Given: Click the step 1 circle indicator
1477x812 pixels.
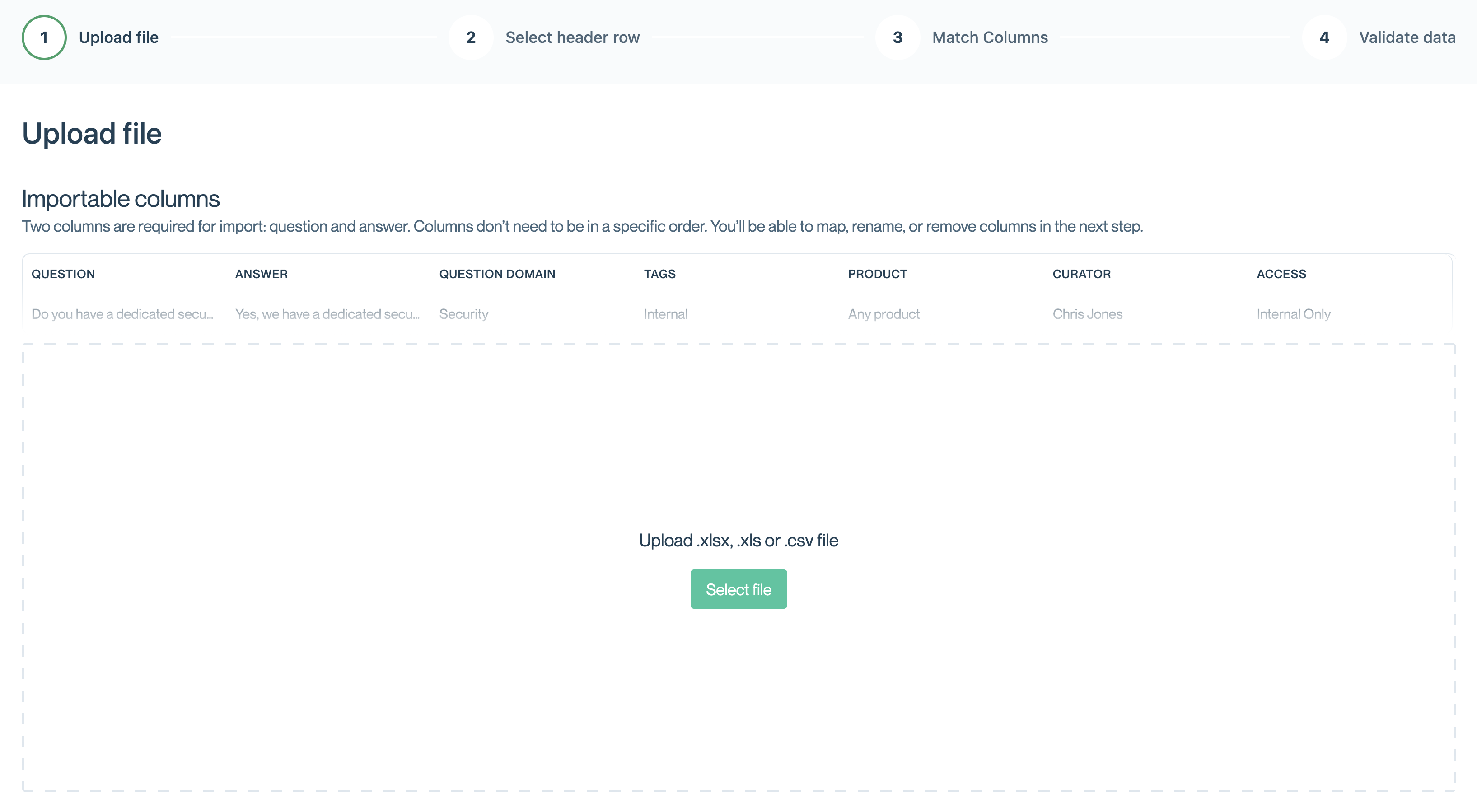Looking at the screenshot, I should (x=44, y=37).
